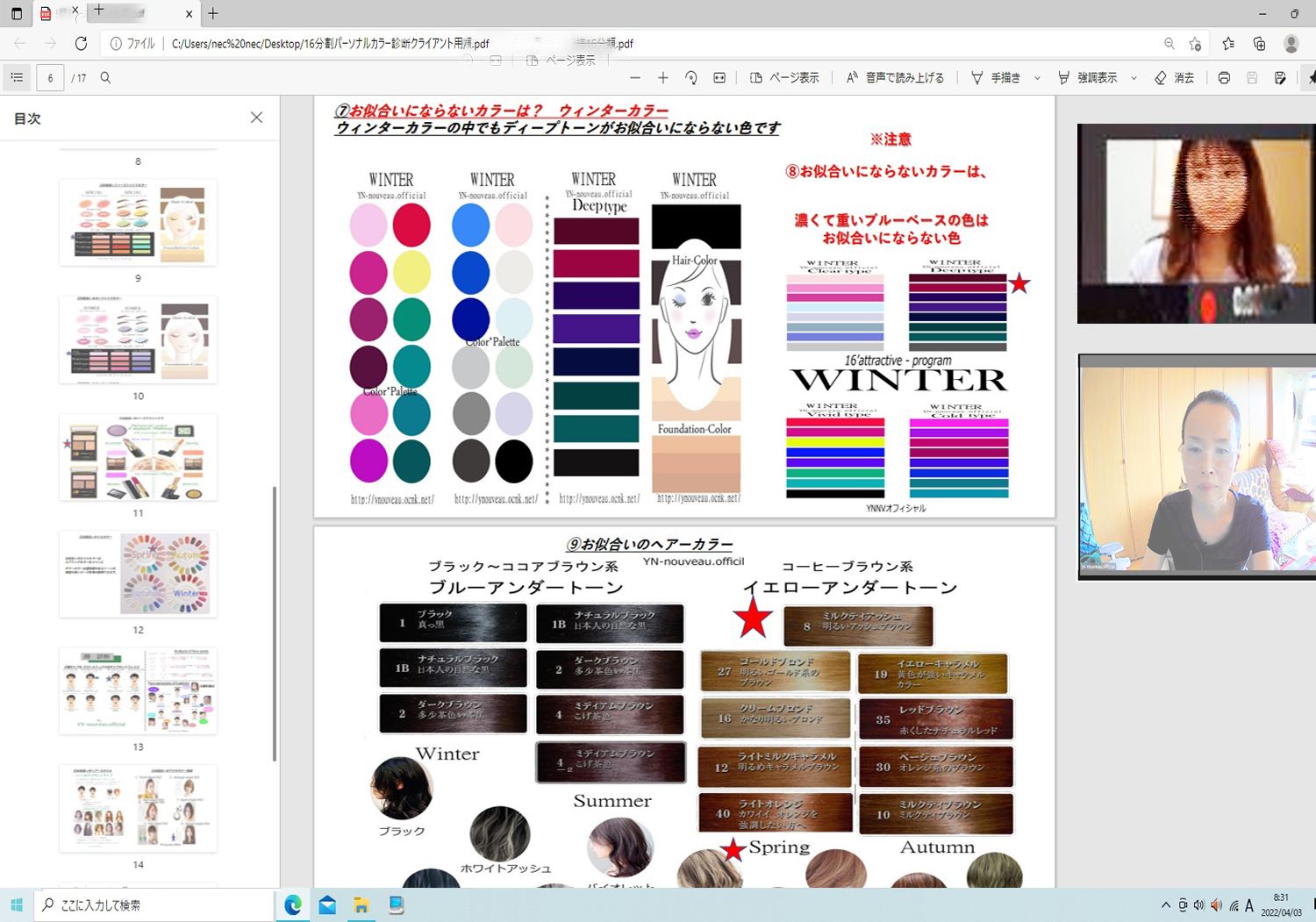Select the 消去 eraser tool
This screenshot has height=922, width=1316.
coord(1174,78)
